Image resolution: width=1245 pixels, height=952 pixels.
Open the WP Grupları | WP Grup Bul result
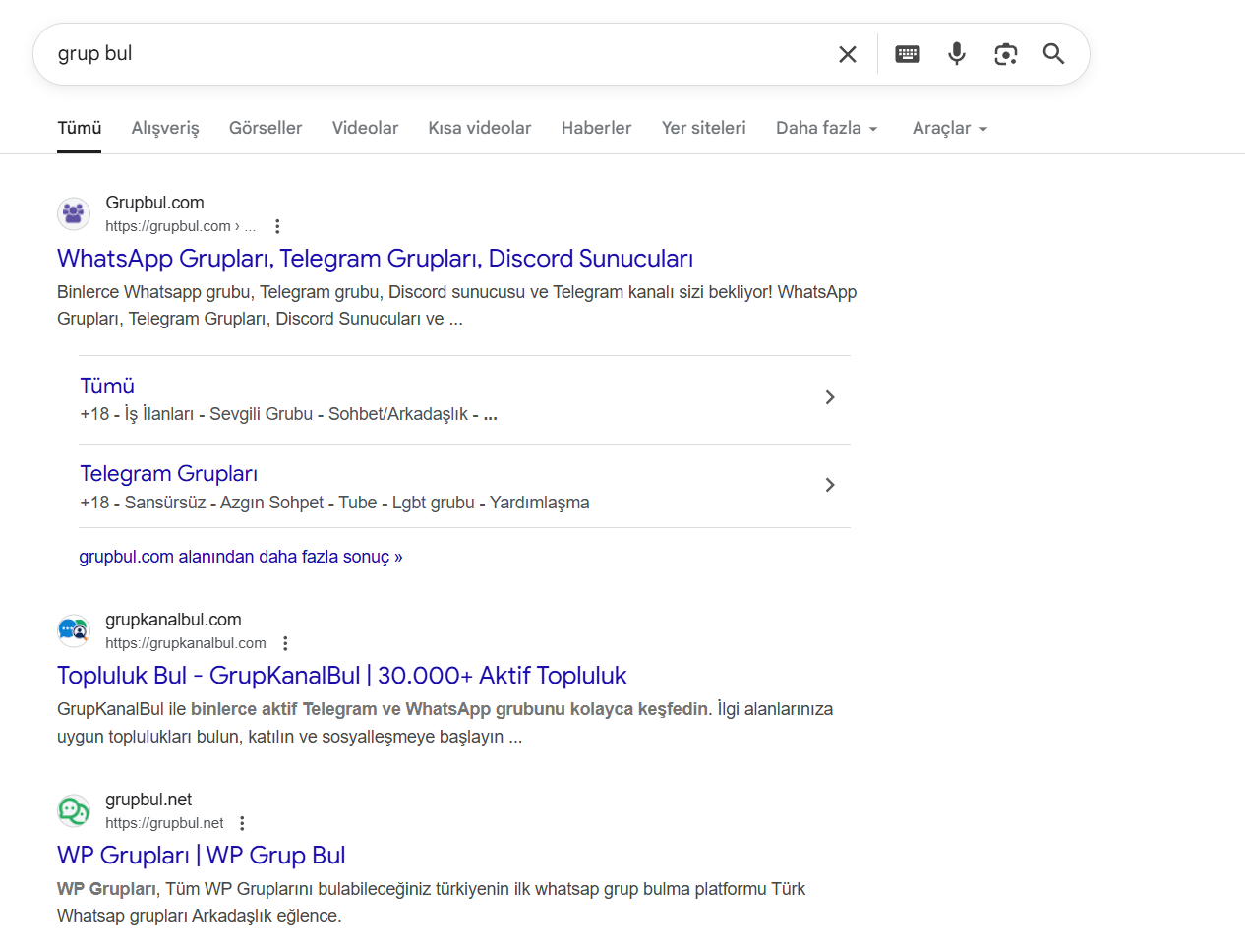tap(202, 856)
